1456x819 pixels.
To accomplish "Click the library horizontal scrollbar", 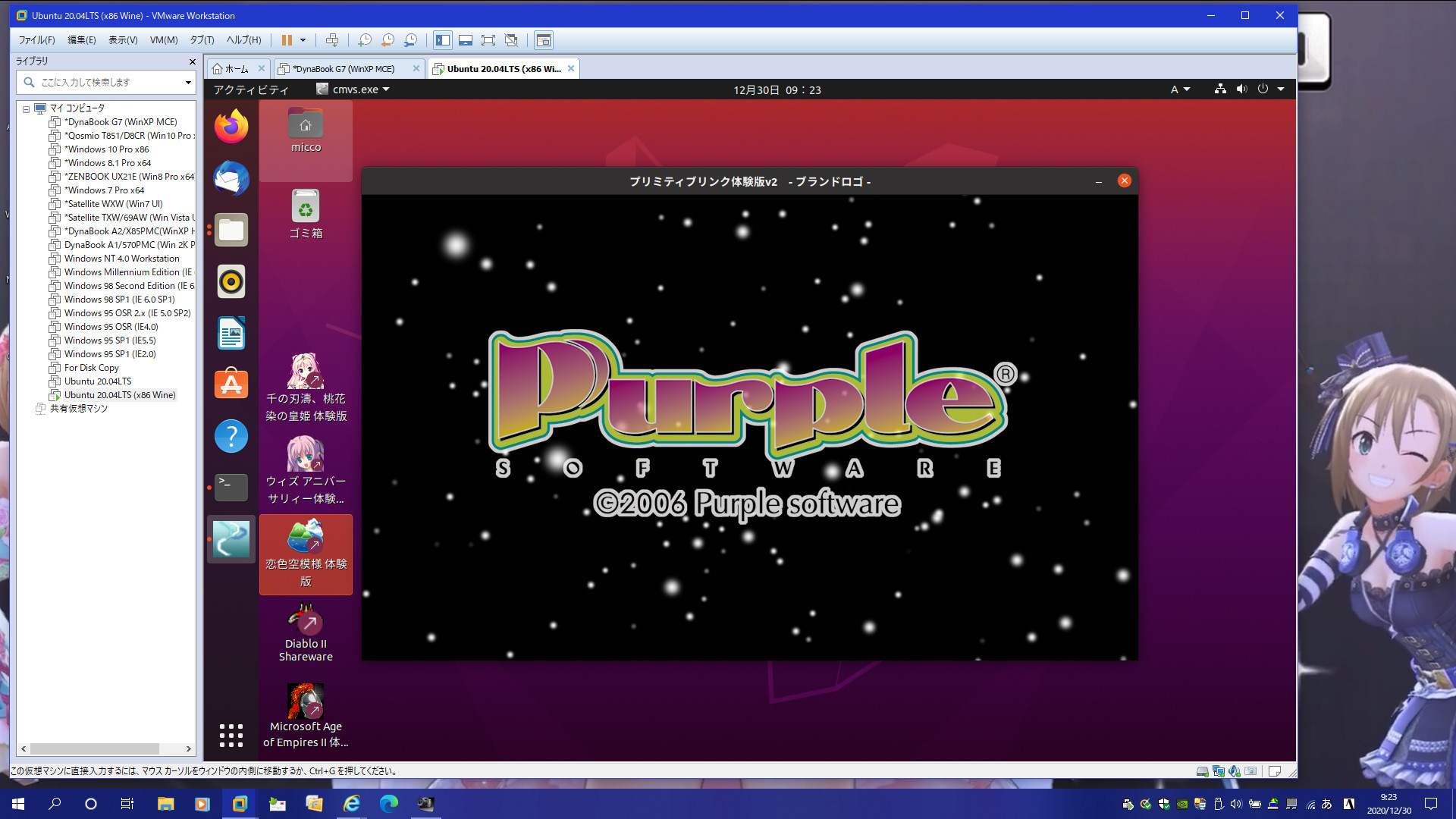I will pos(95,748).
